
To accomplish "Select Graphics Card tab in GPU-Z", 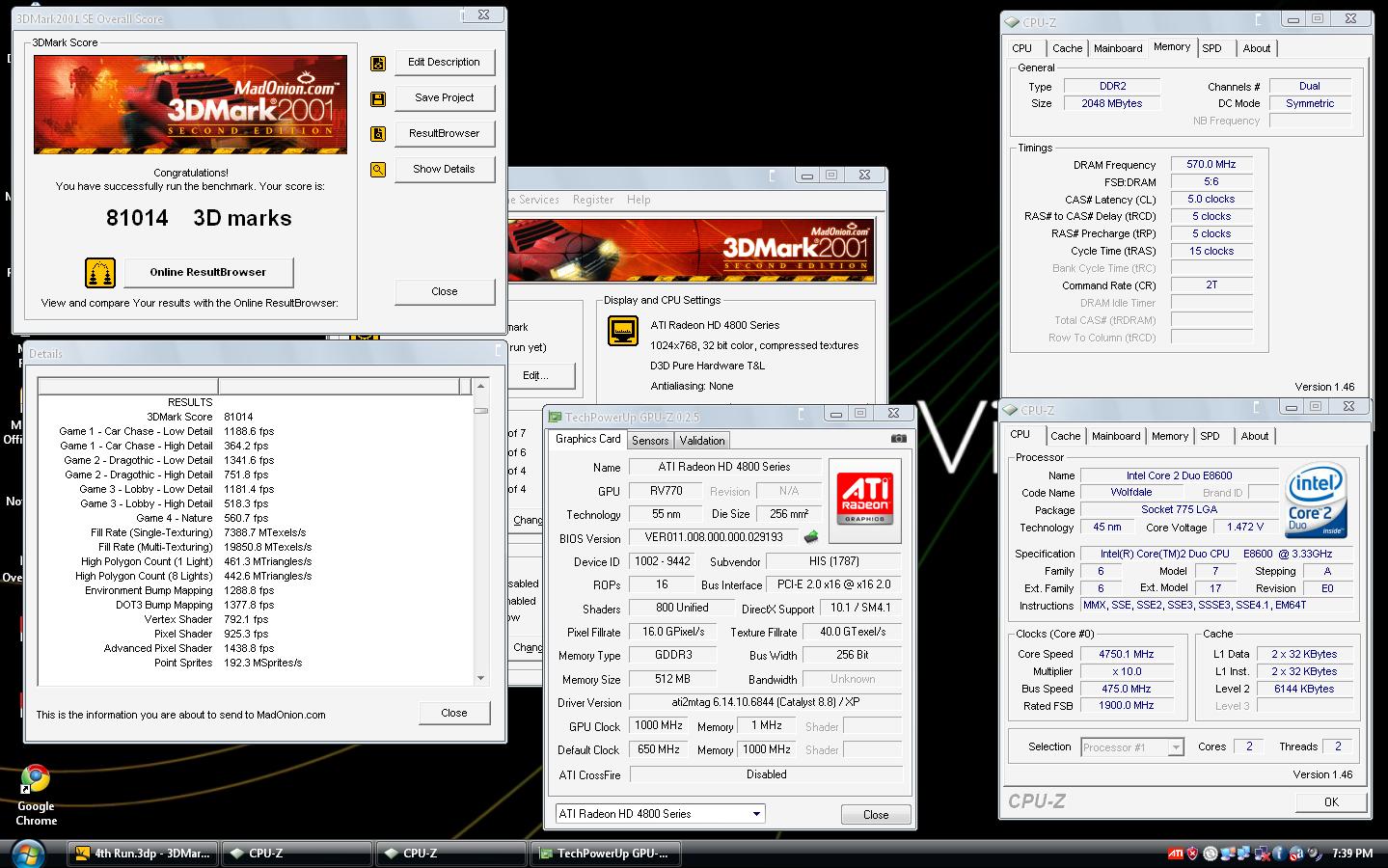I will (587, 439).
